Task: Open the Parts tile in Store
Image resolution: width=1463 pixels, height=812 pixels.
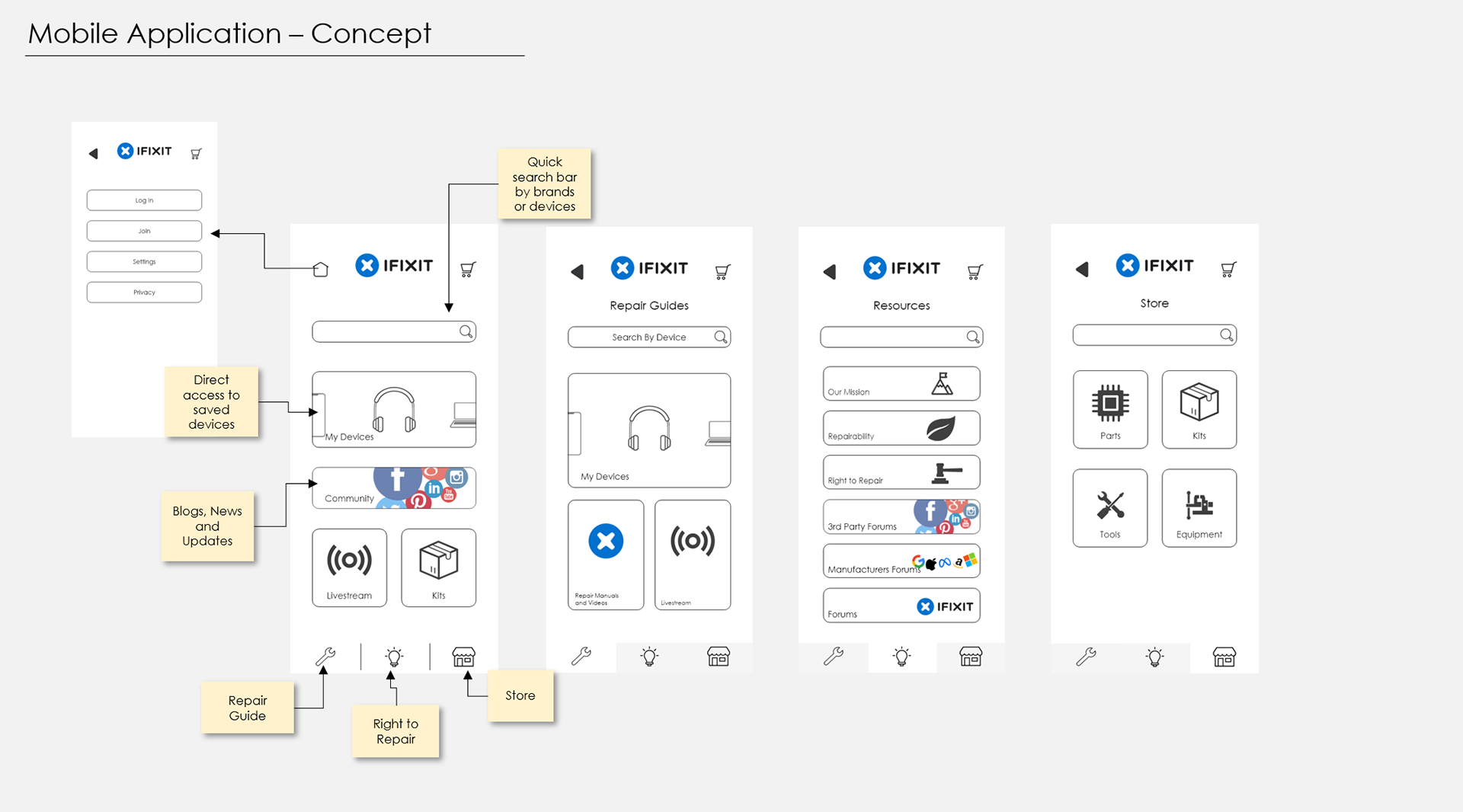Action: [1110, 409]
